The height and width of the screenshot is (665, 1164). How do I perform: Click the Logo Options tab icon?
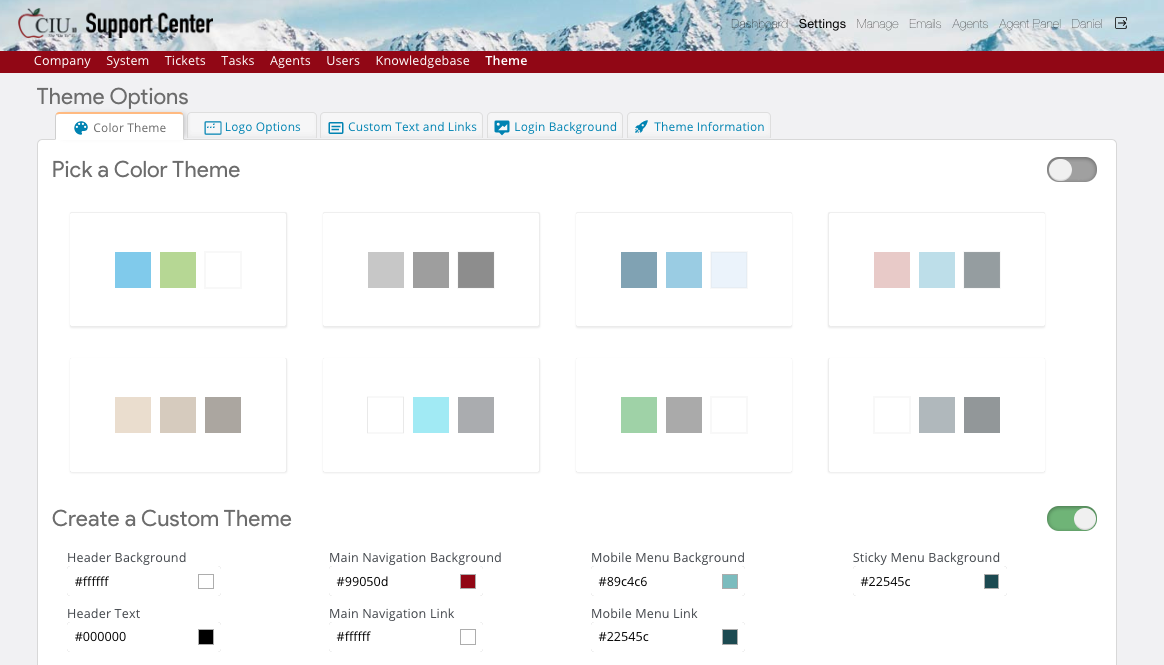[x=212, y=128]
